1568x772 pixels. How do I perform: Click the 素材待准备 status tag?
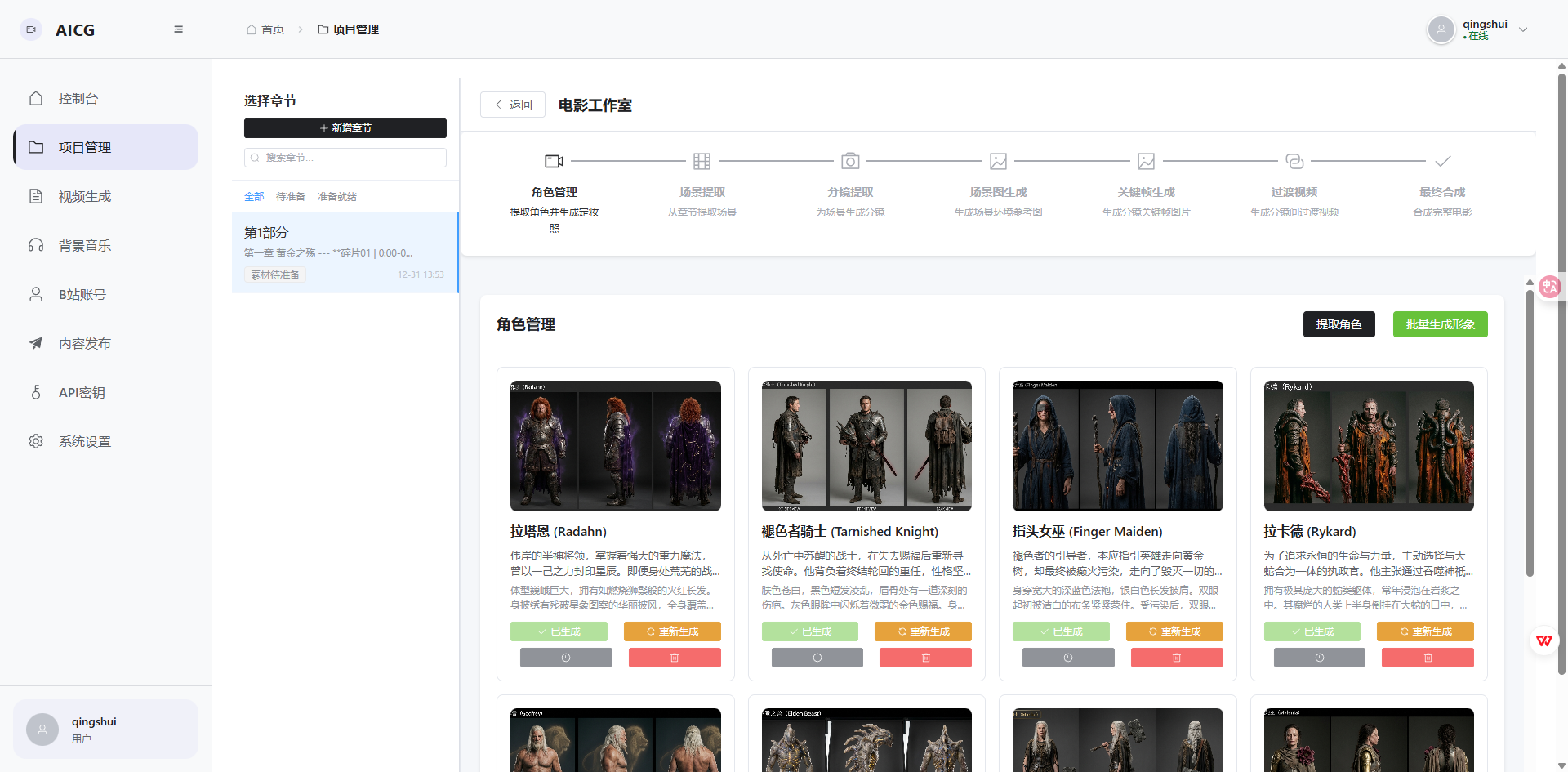coord(275,274)
